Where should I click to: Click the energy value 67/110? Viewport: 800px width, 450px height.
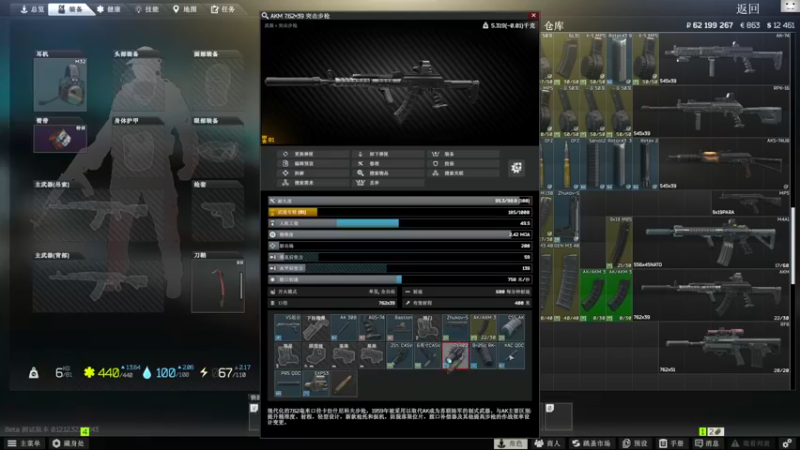(228, 373)
